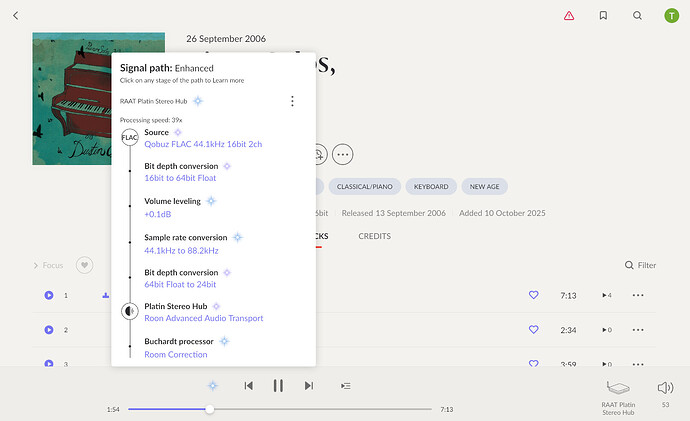Viewport: 690px width, 421px height.
Task: Expand the Focus options
Action: 48,265
